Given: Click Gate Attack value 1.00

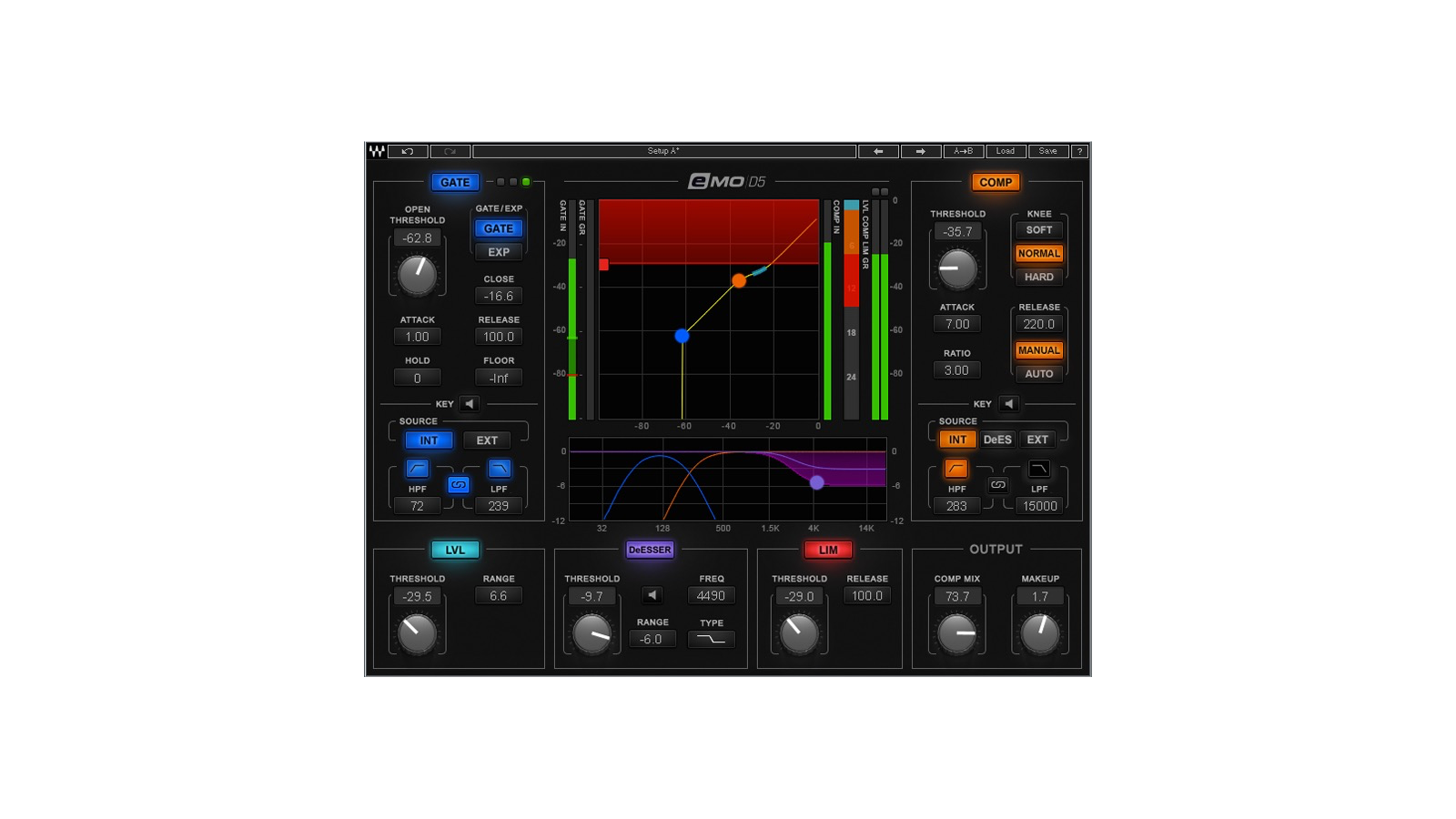Looking at the screenshot, I should tap(418, 337).
